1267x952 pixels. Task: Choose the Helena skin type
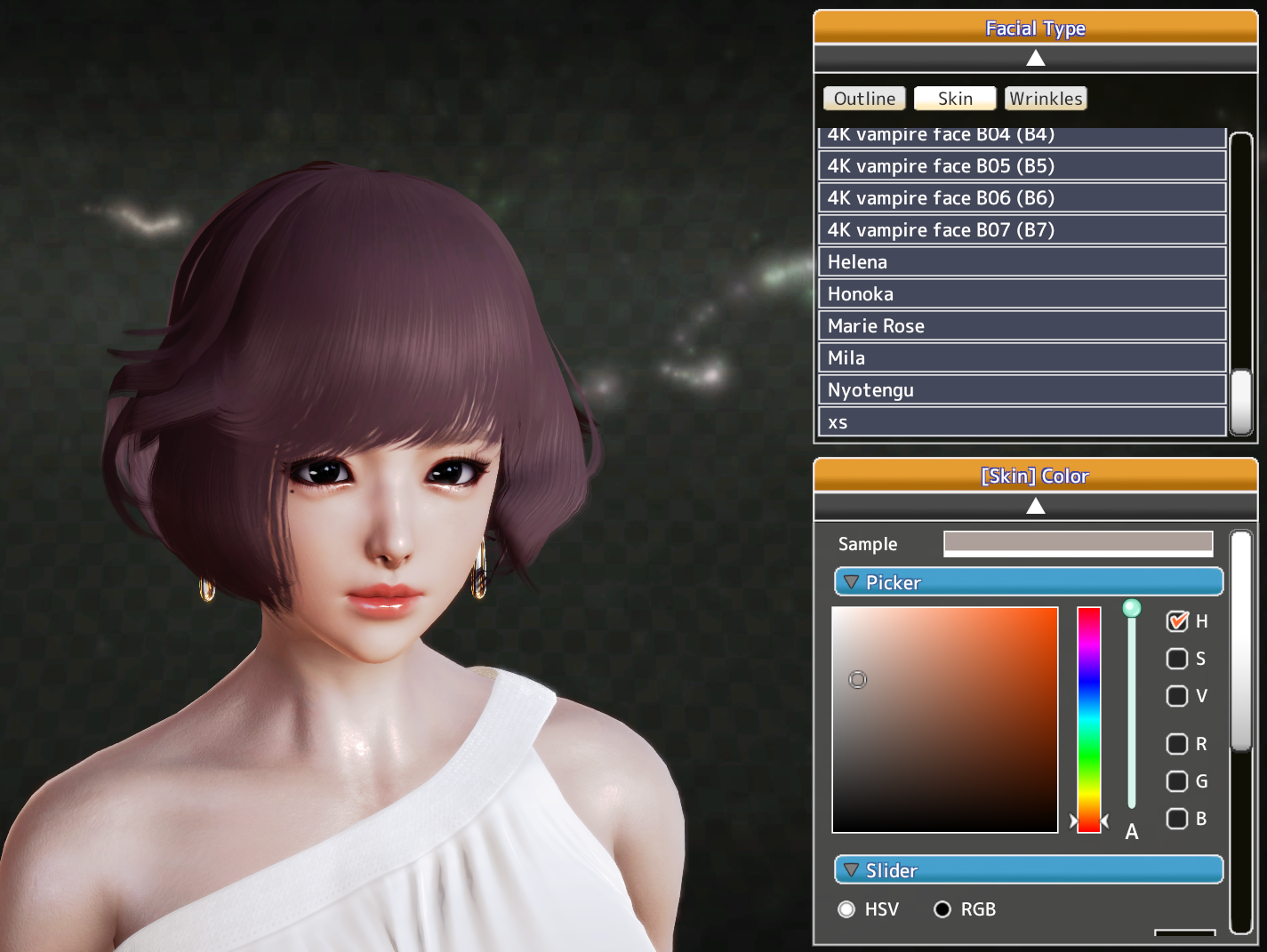[x=1022, y=262]
